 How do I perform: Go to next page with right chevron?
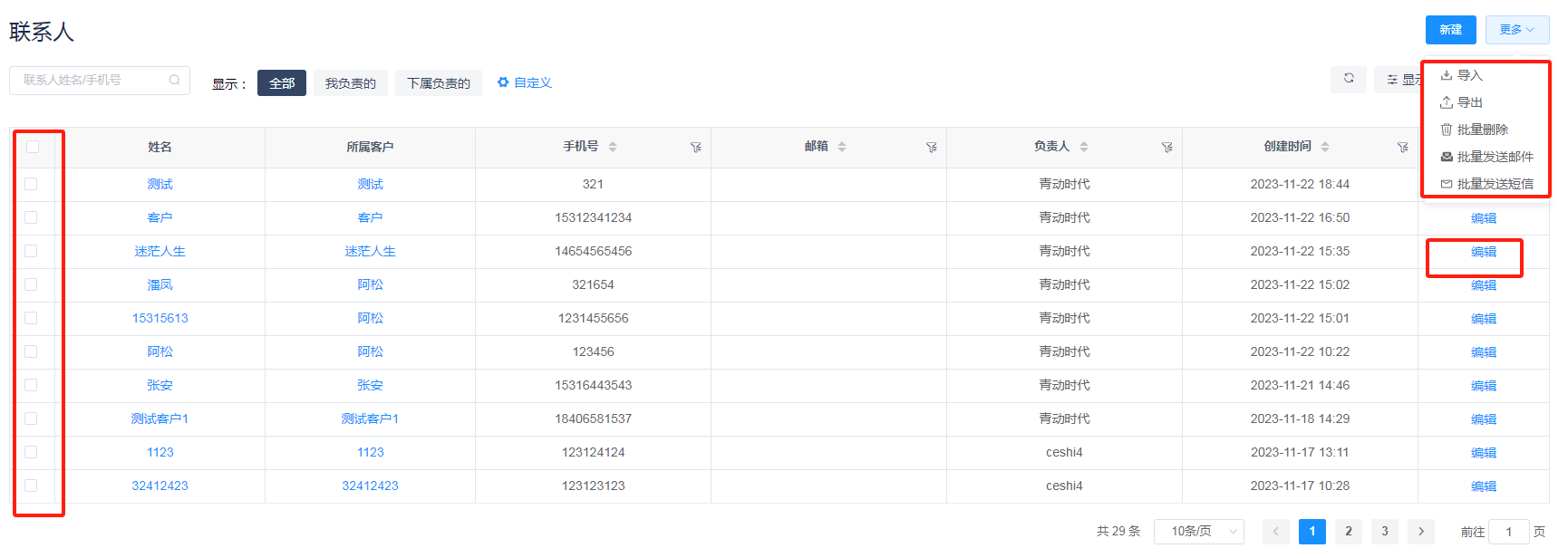pyautogui.click(x=1420, y=532)
